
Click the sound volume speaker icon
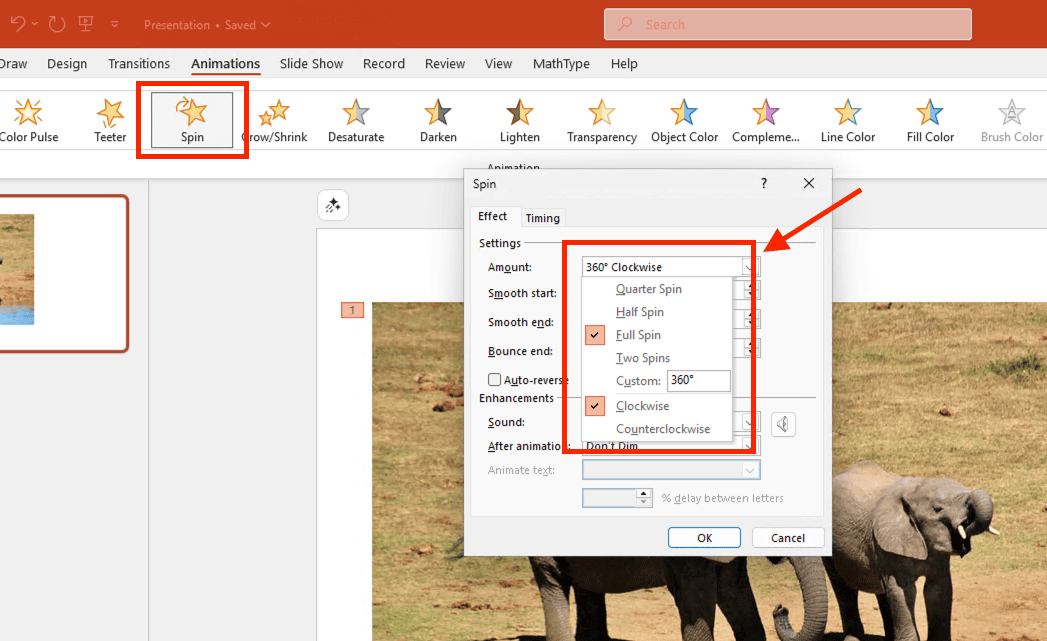pos(784,424)
